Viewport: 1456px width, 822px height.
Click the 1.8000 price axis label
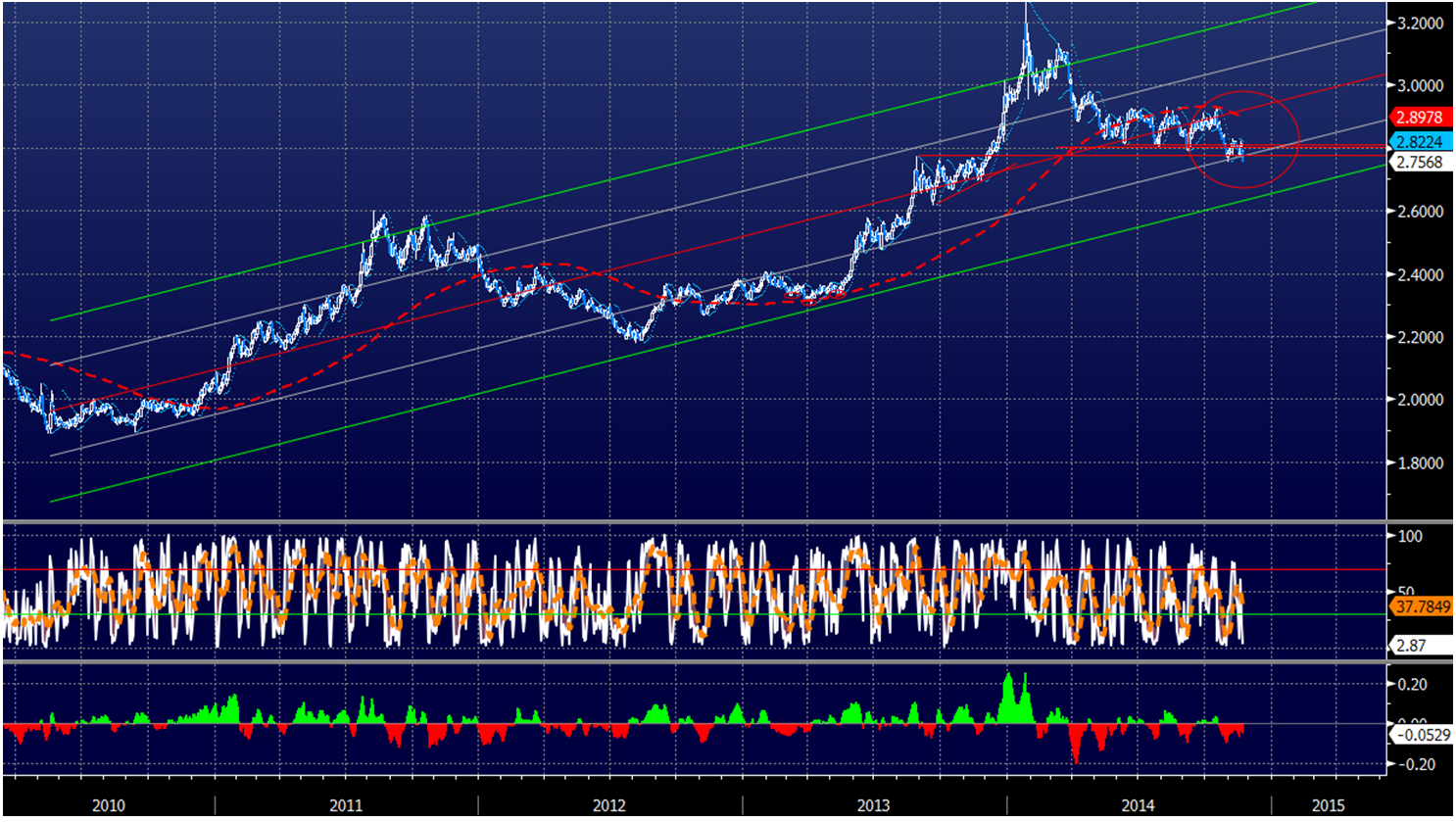(x=1420, y=462)
